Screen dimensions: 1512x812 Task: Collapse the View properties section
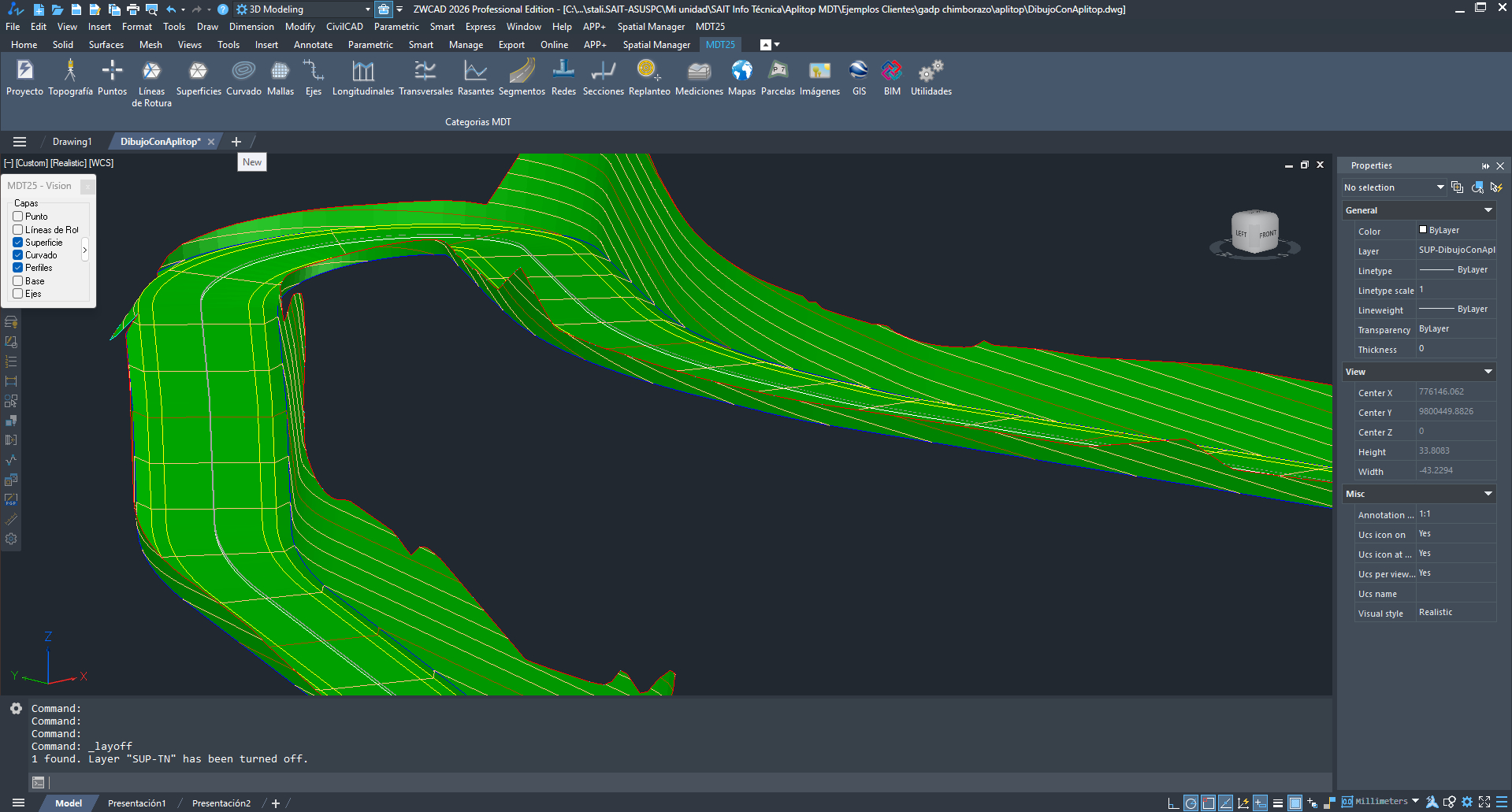[1488, 372]
